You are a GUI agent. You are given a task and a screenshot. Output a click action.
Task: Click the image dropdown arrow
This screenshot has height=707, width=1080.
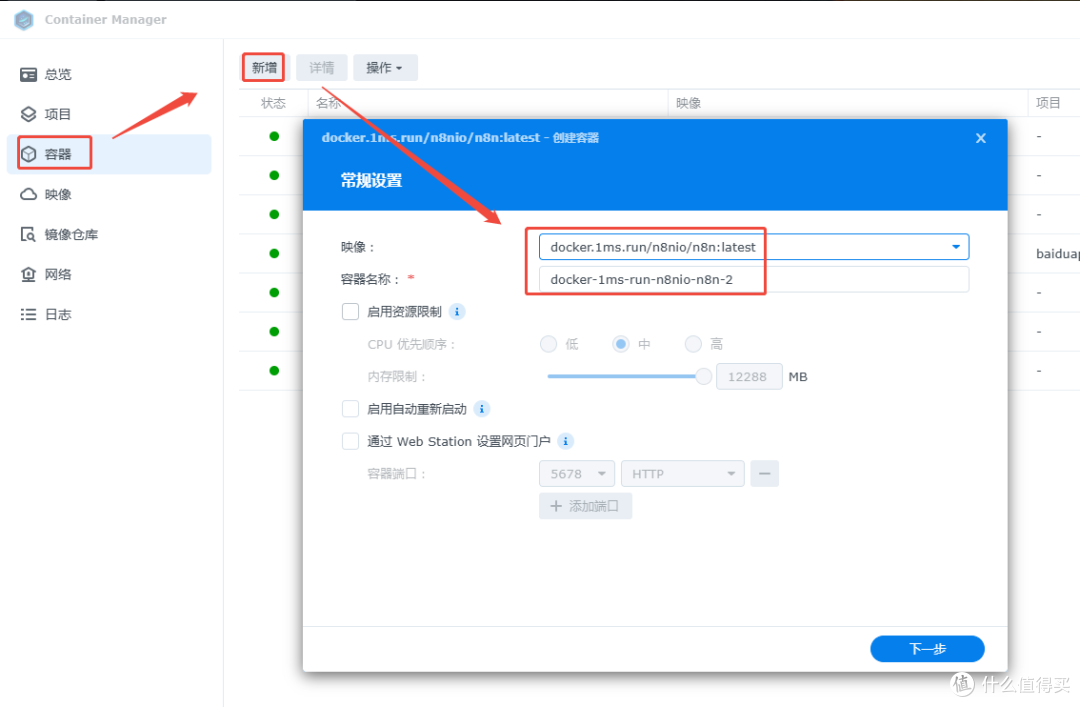coord(956,247)
